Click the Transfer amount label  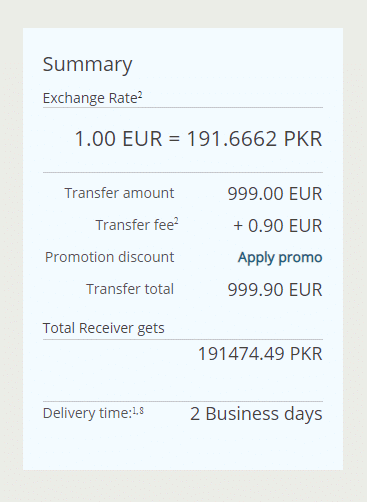[x=119, y=193]
